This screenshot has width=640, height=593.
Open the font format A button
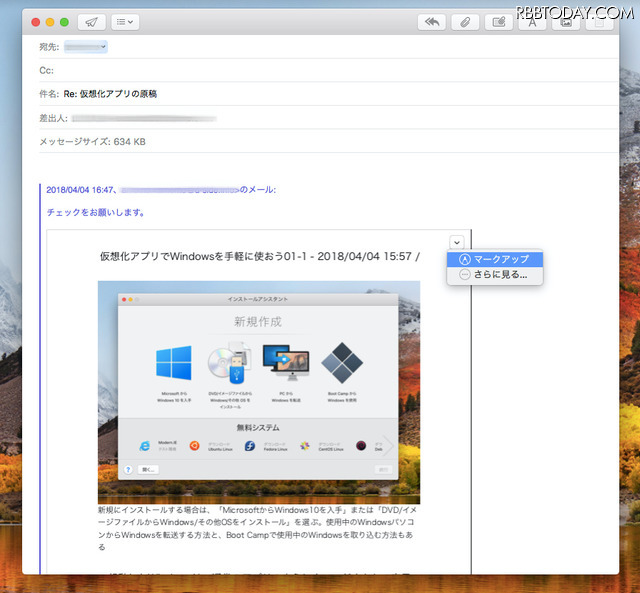(532, 22)
